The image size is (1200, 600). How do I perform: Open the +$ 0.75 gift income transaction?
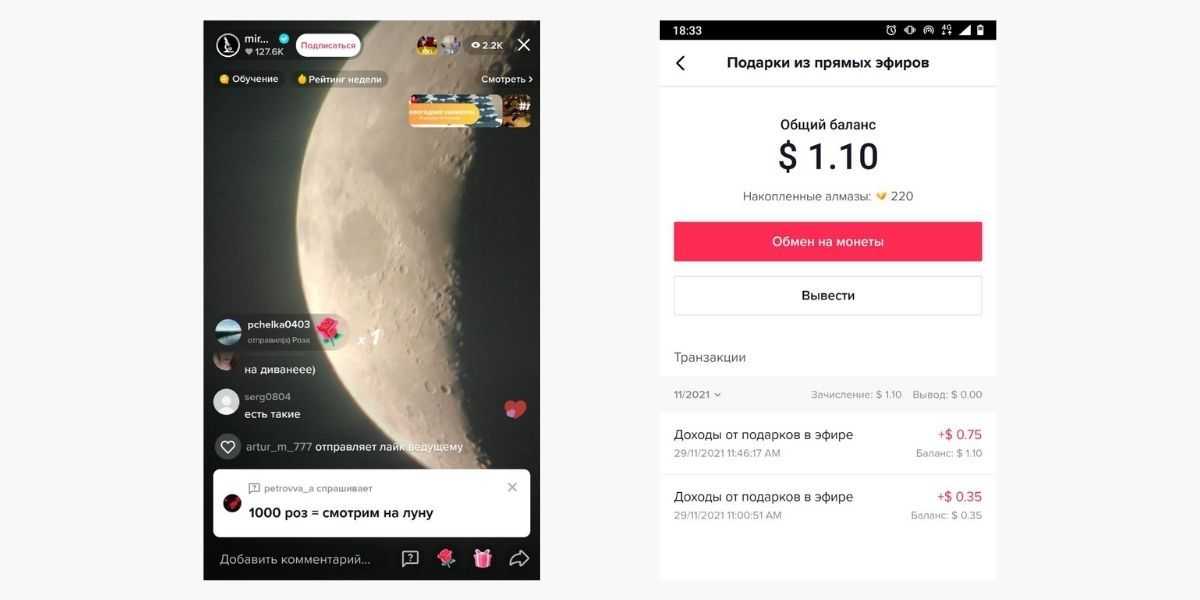pyautogui.click(x=828, y=444)
